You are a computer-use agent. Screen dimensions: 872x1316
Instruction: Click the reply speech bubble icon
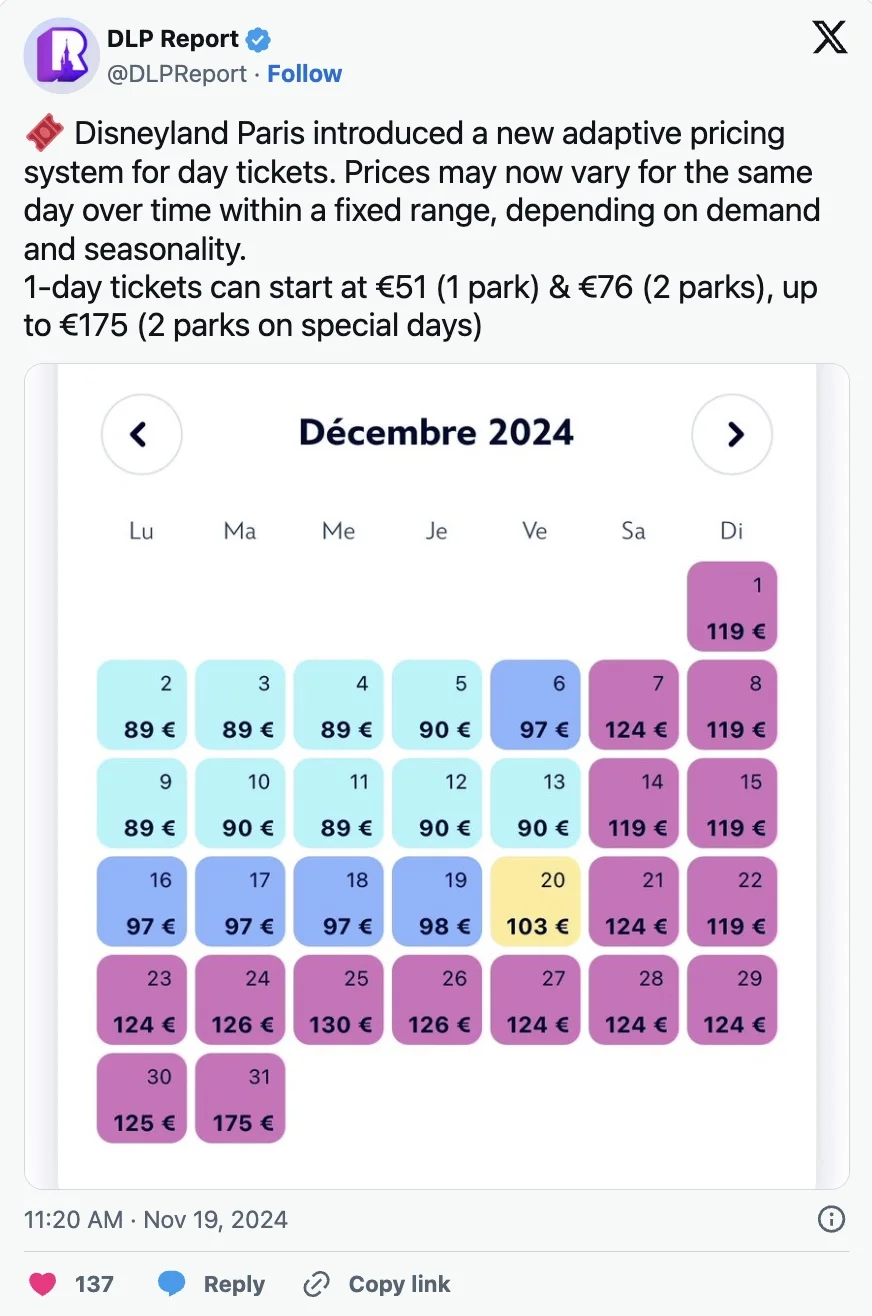tap(172, 1284)
